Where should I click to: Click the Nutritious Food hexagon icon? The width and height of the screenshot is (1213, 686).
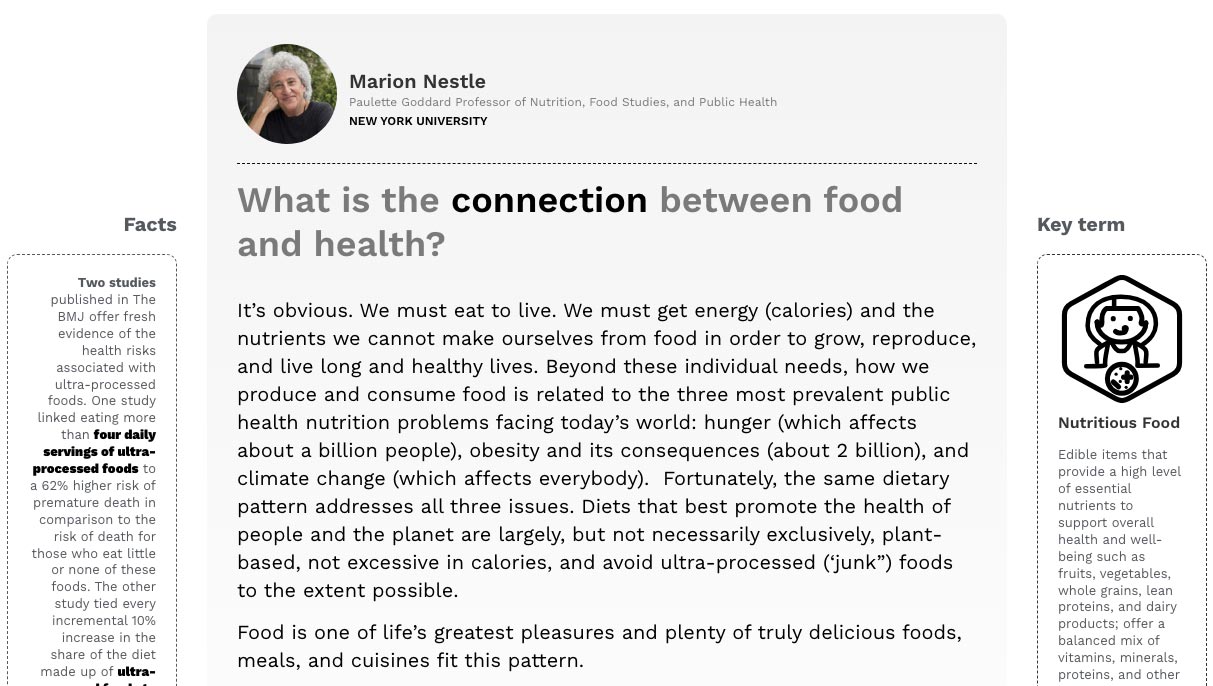click(1121, 339)
